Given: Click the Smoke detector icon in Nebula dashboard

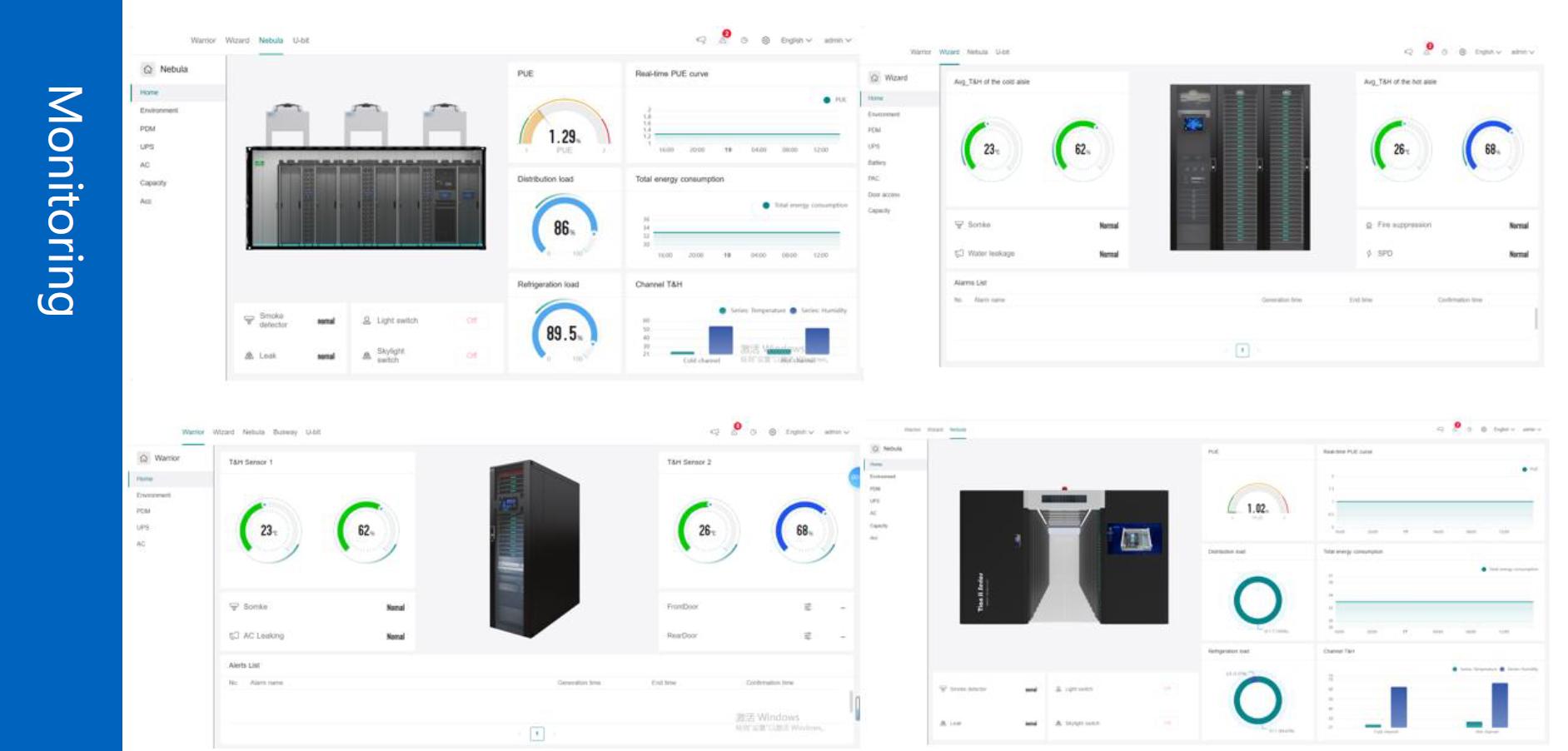Looking at the screenshot, I should (x=249, y=321).
